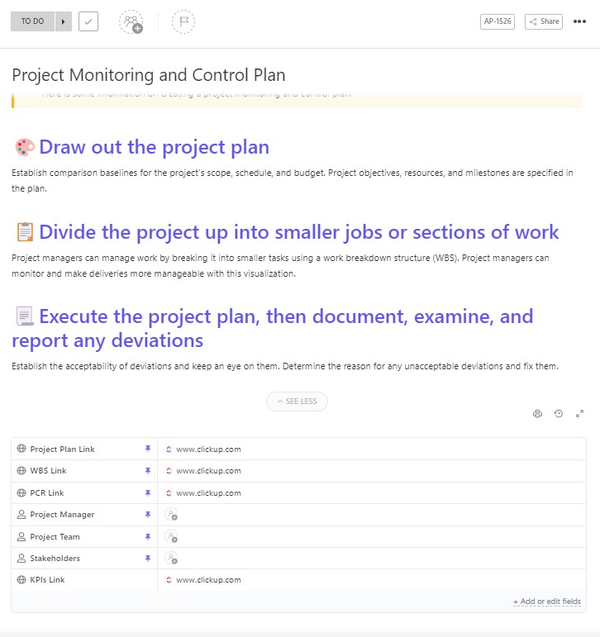Assign a user to Project Manager field
Screen dimensions: 600x637
point(171,514)
